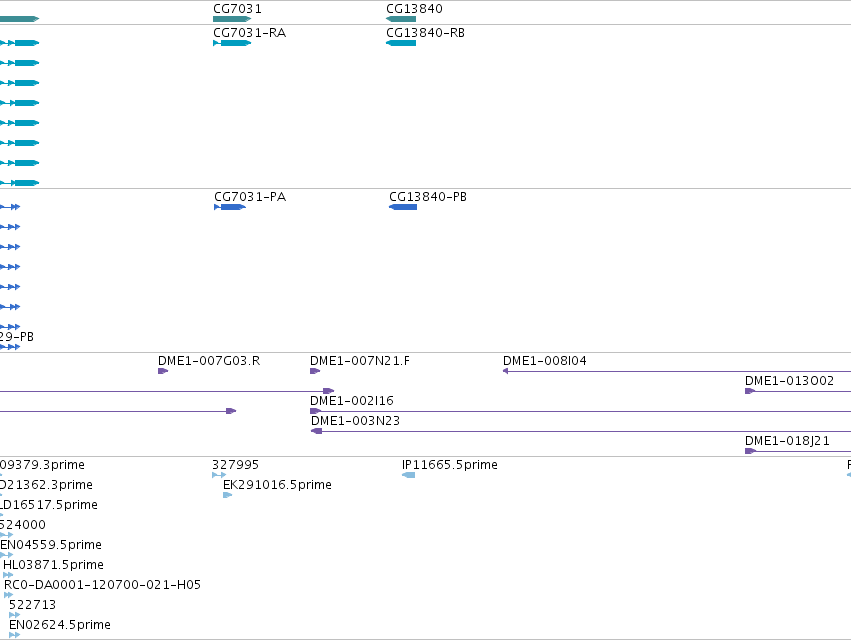The width and height of the screenshot is (851, 640).
Task: Select the EK291016.5prime EST glyph
Action: (x=227, y=495)
